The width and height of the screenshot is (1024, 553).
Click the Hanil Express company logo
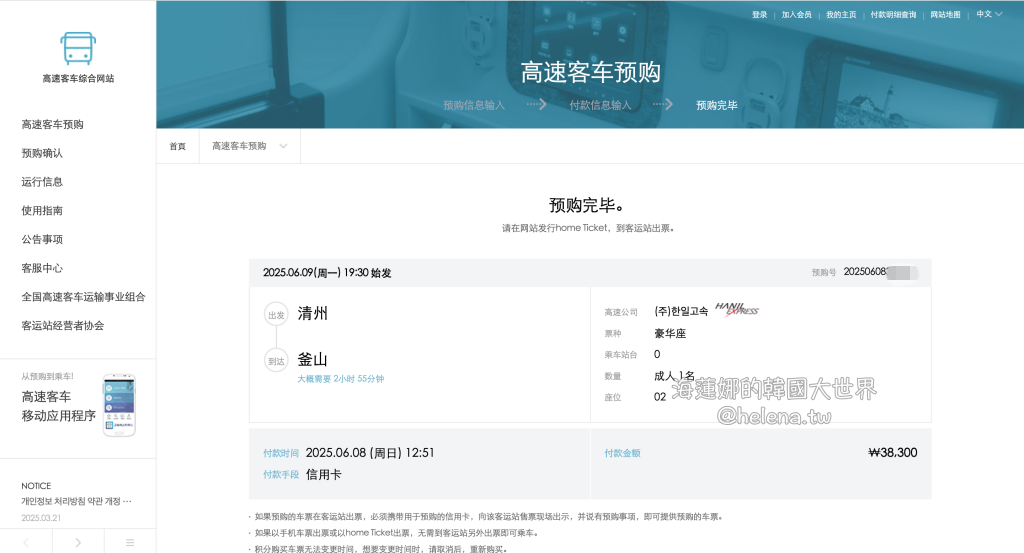tap(737, 310)
